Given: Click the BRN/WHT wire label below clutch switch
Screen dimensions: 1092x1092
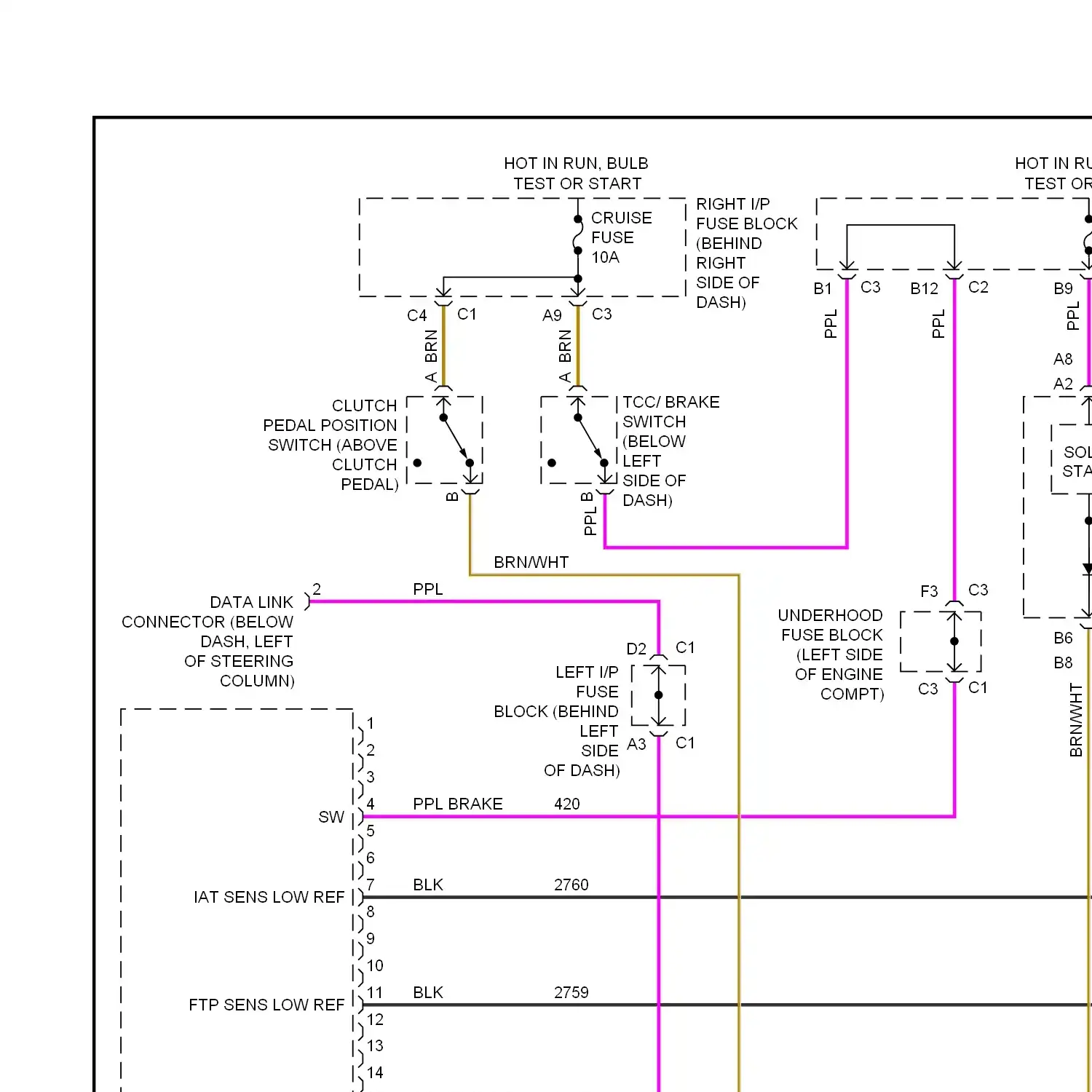Looking at the screenshot, I should (531, 562).
